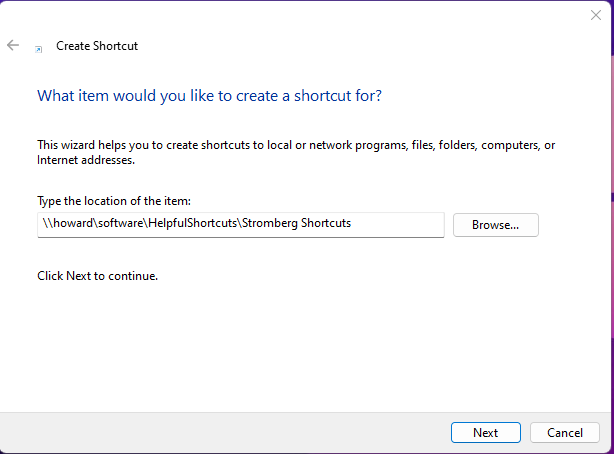The width and height of the screenshot is (614, 454).
Task: Click the word 'howard' in the path
Action: click(x=70, y=224)
